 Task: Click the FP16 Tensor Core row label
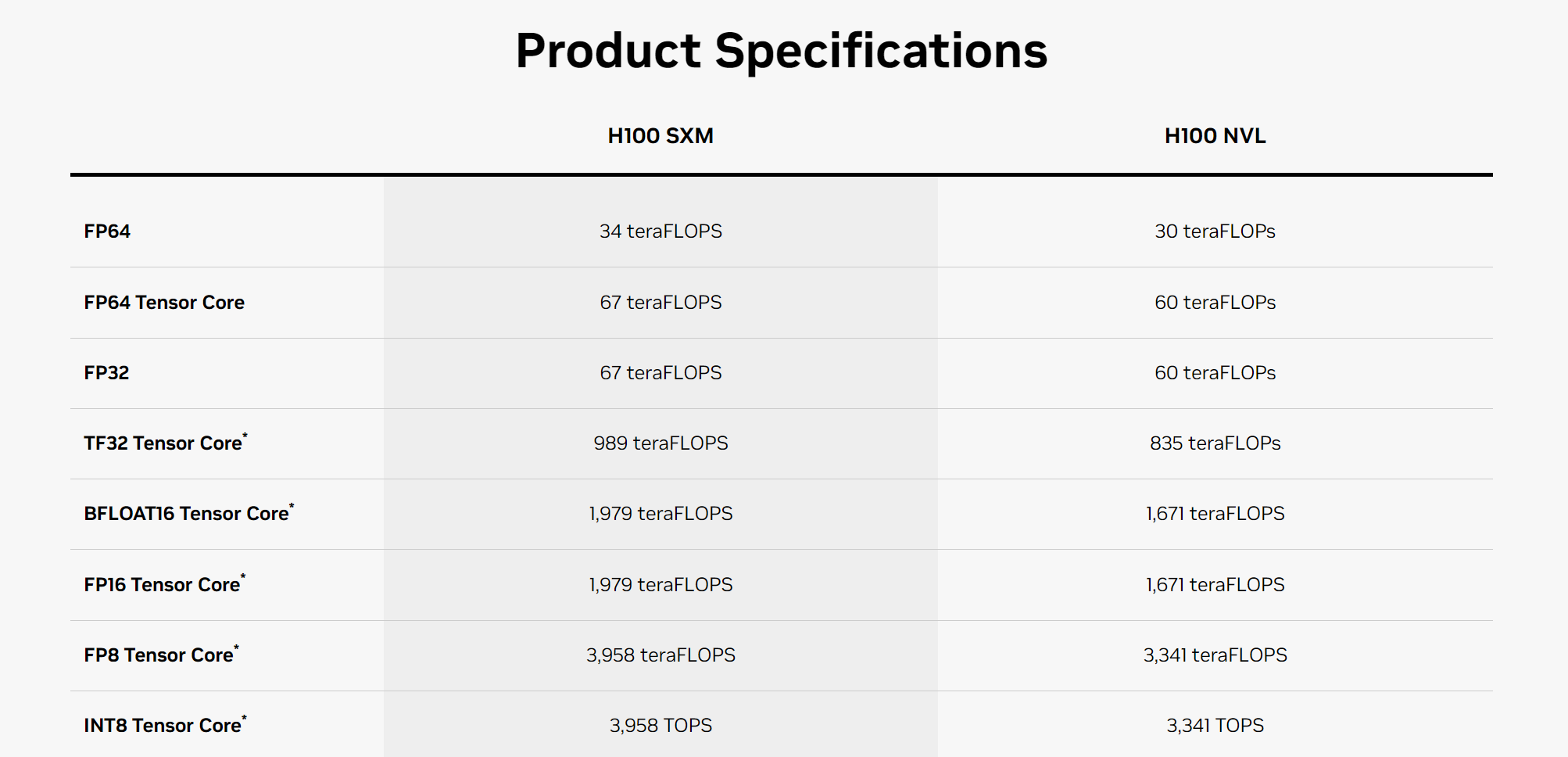163,585
